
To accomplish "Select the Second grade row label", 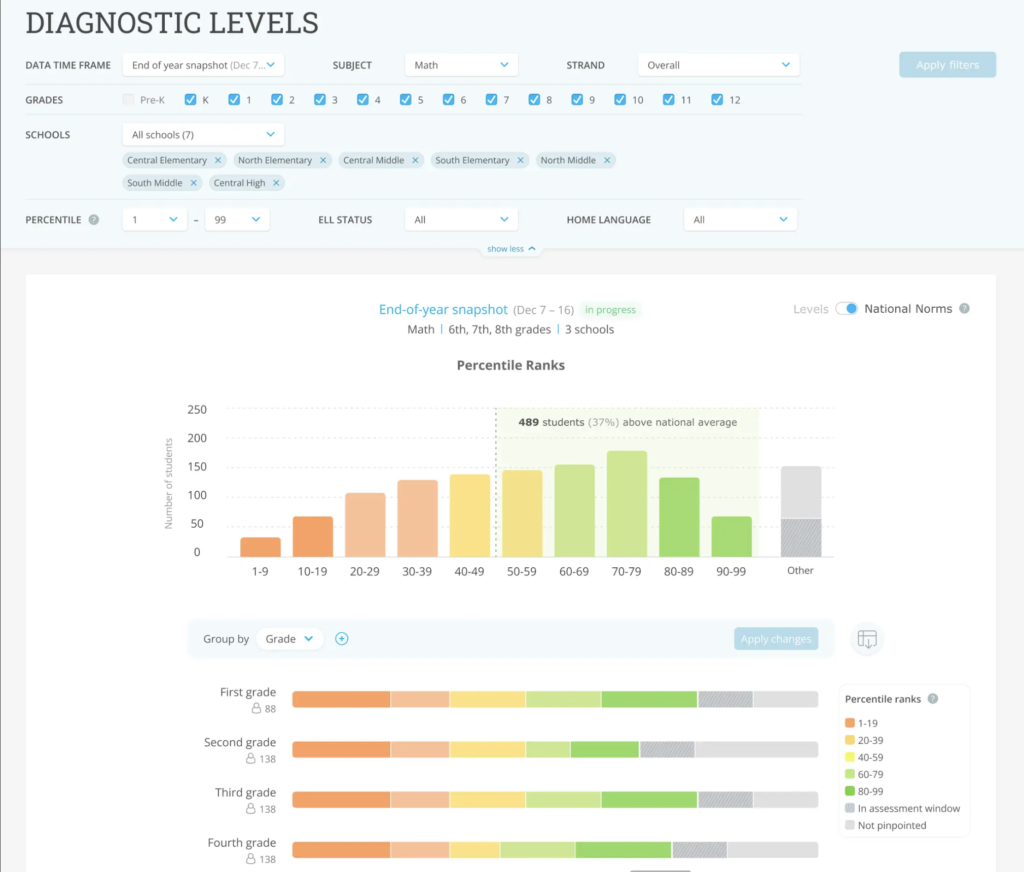I will click(x=240, y=742).
